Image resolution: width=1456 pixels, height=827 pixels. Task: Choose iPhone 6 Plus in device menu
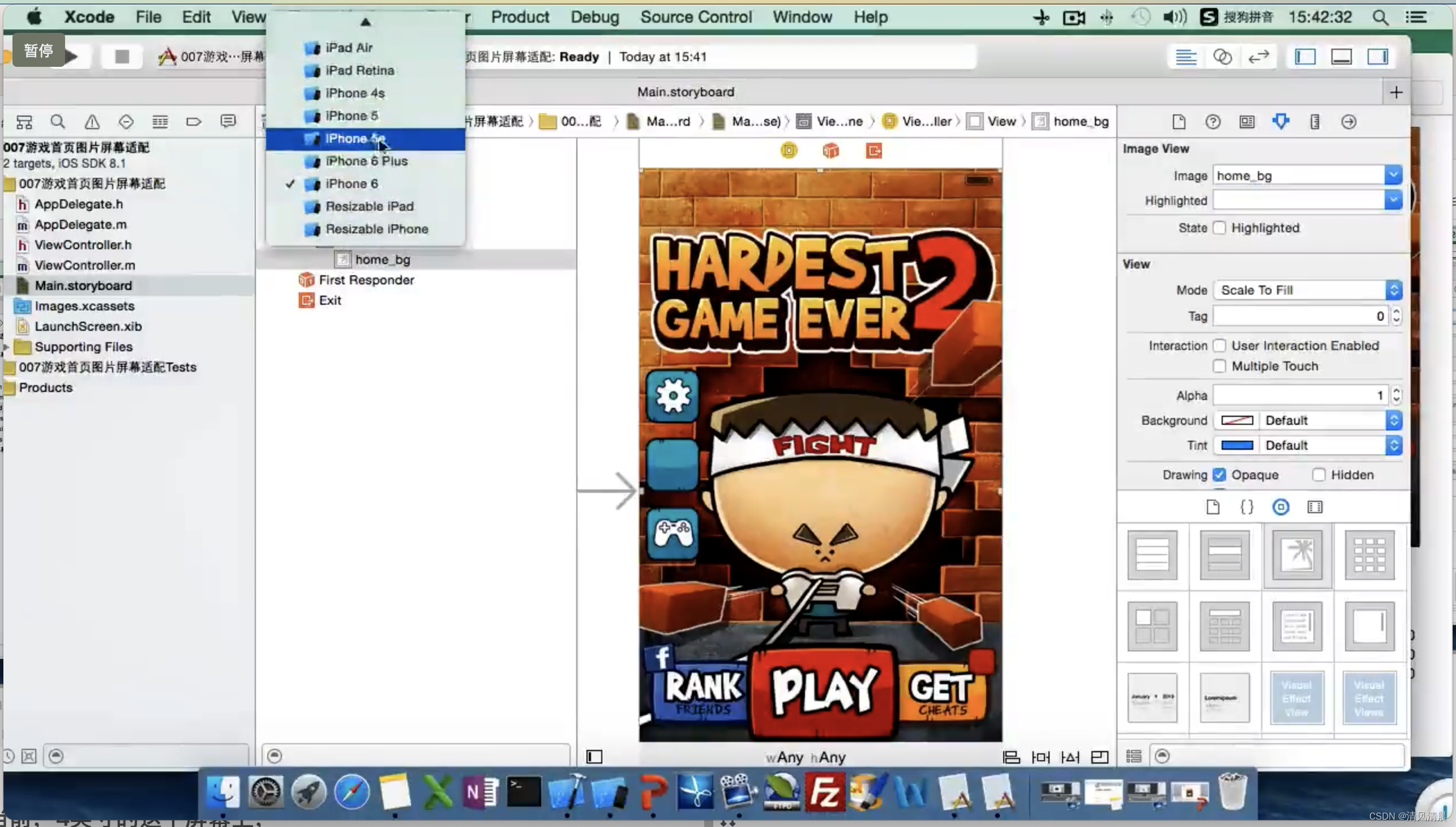click(x=366, y=161)
